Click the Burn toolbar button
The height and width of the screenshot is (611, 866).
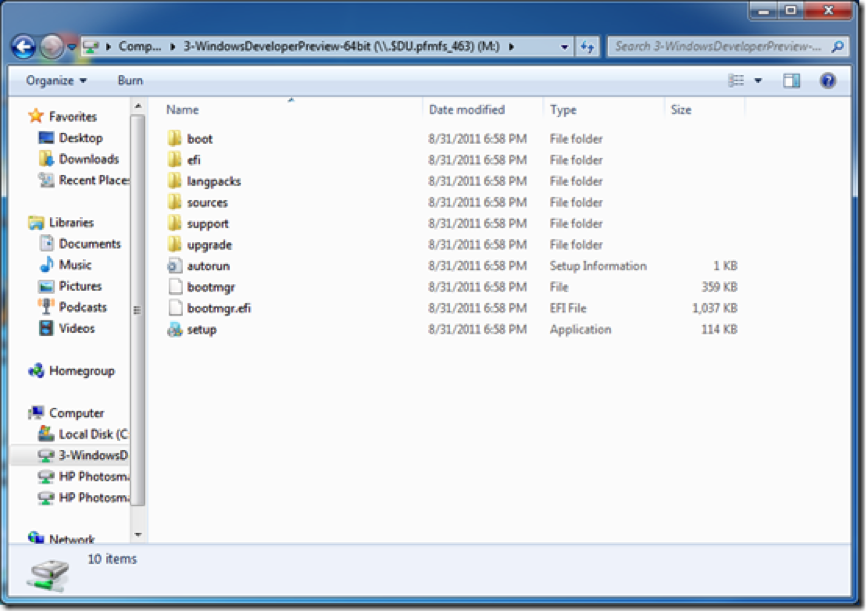point(130,80)
